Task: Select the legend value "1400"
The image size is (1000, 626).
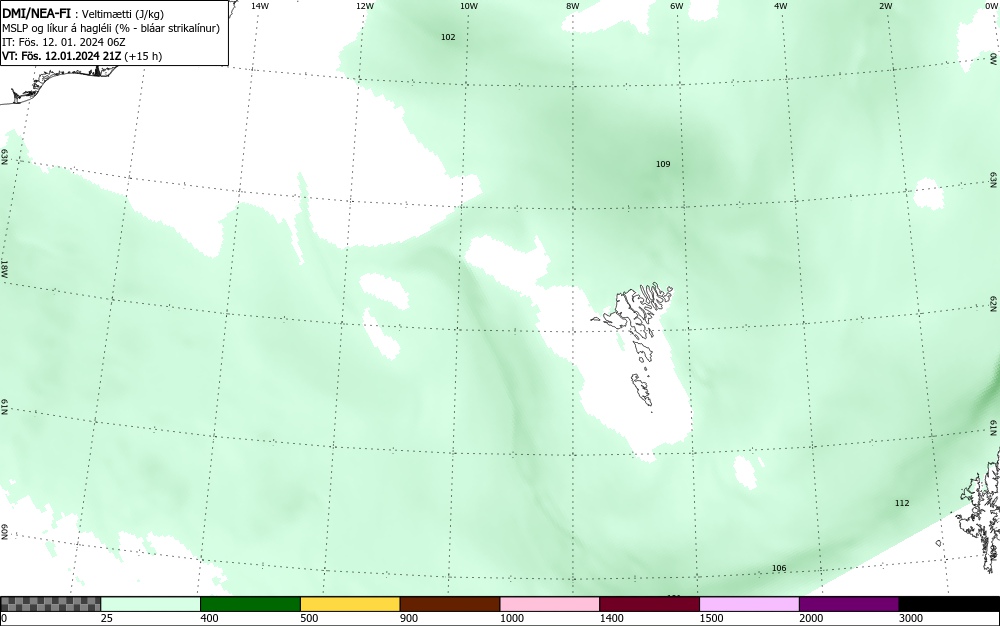Action: tap(612, 618)
